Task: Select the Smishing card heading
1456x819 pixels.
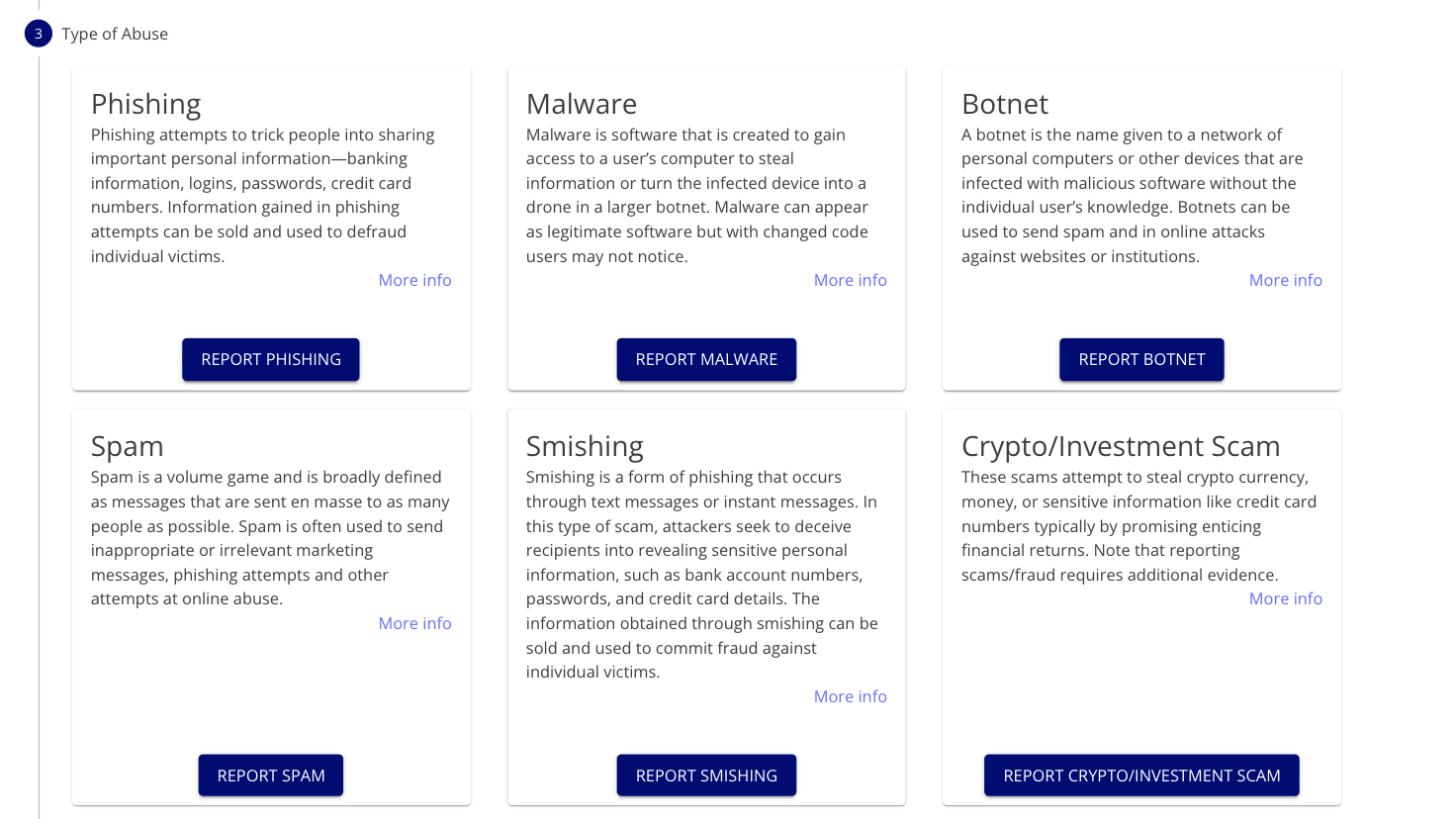Action: click(x=585, y=446)
